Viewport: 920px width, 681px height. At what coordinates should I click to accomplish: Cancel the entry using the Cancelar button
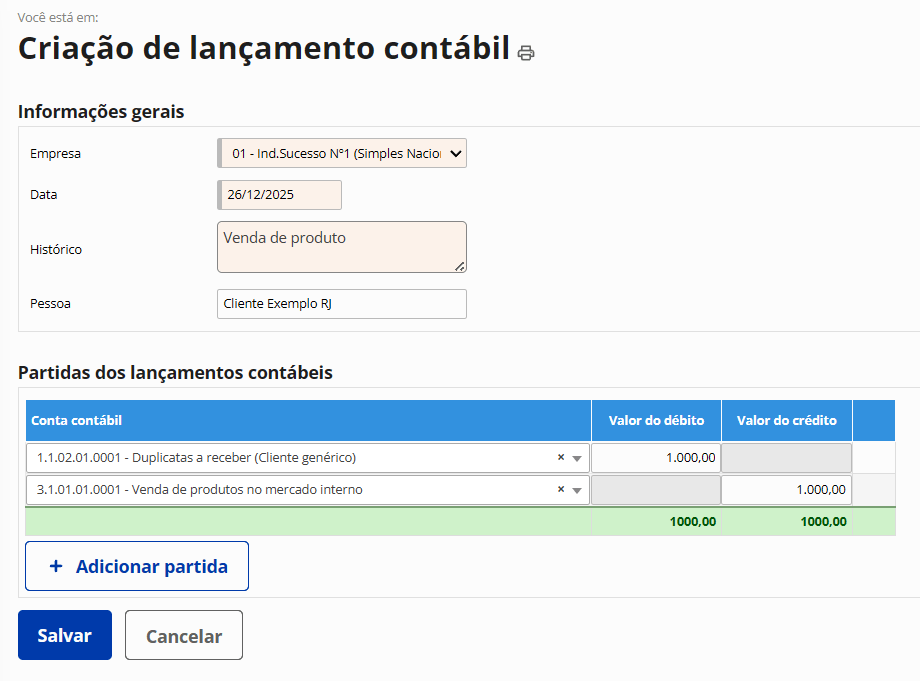tap(184, 636)
